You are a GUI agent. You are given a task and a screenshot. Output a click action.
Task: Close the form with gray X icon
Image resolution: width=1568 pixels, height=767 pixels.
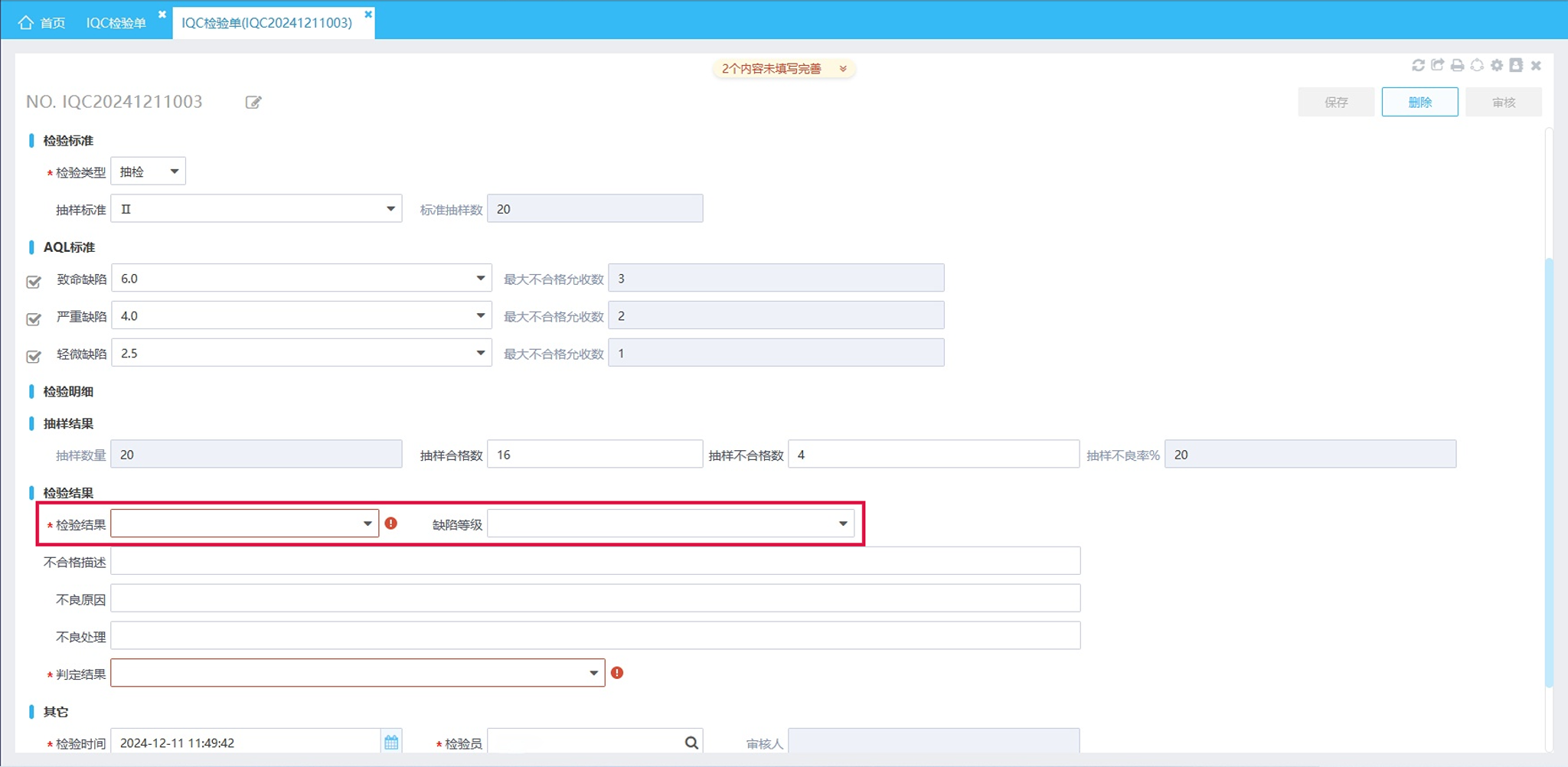(1536, 66)
